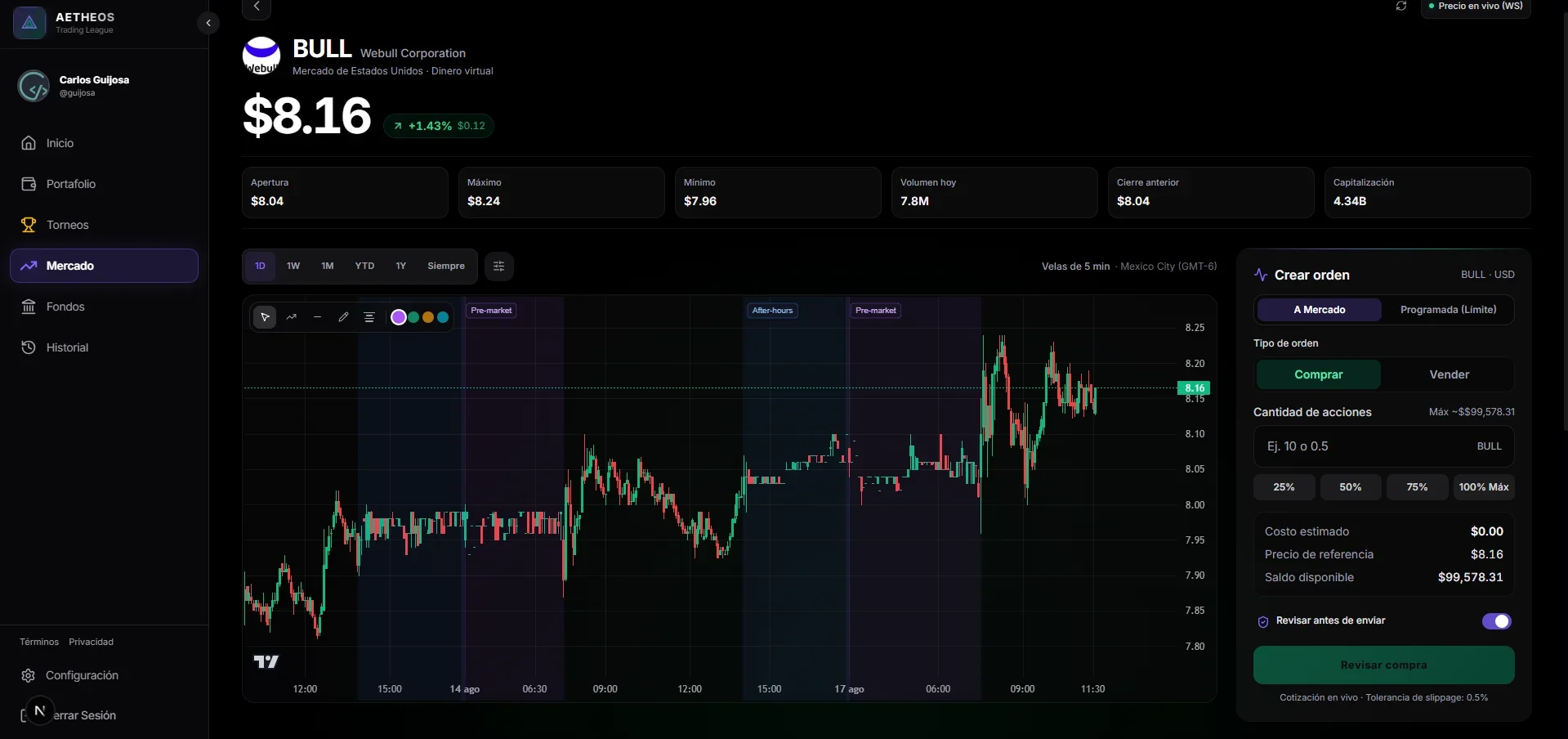
Task: Click the Revisar compra button
Action: 1383,665
